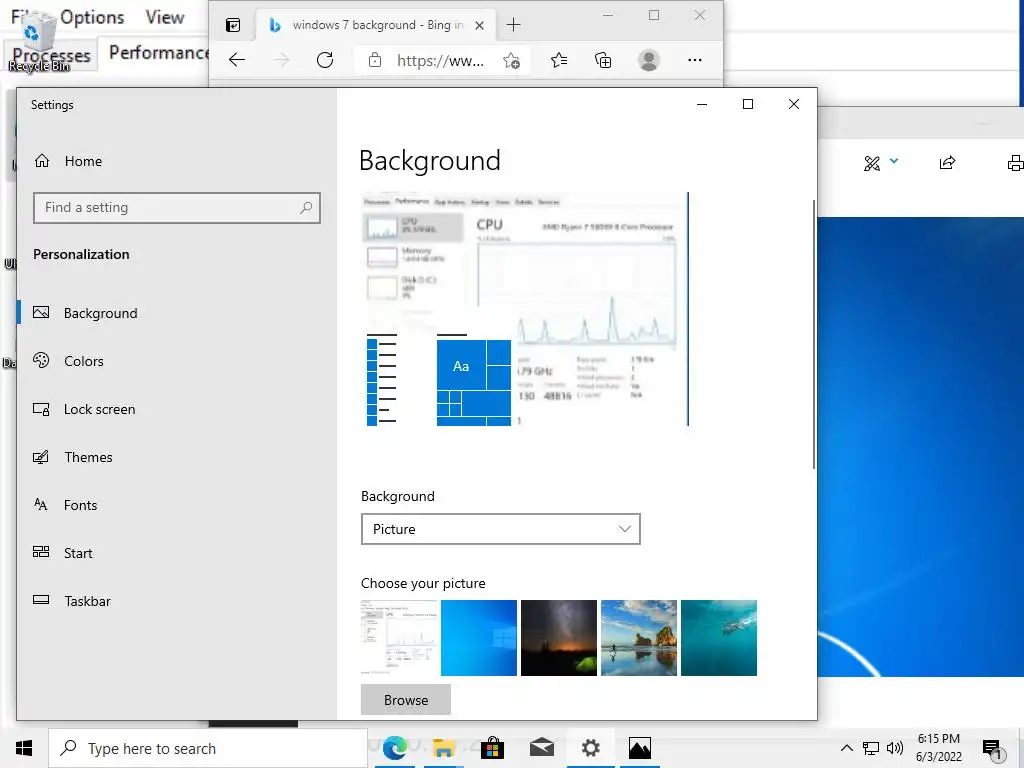
Task: View site lock information in Edge
Action: 375,61
